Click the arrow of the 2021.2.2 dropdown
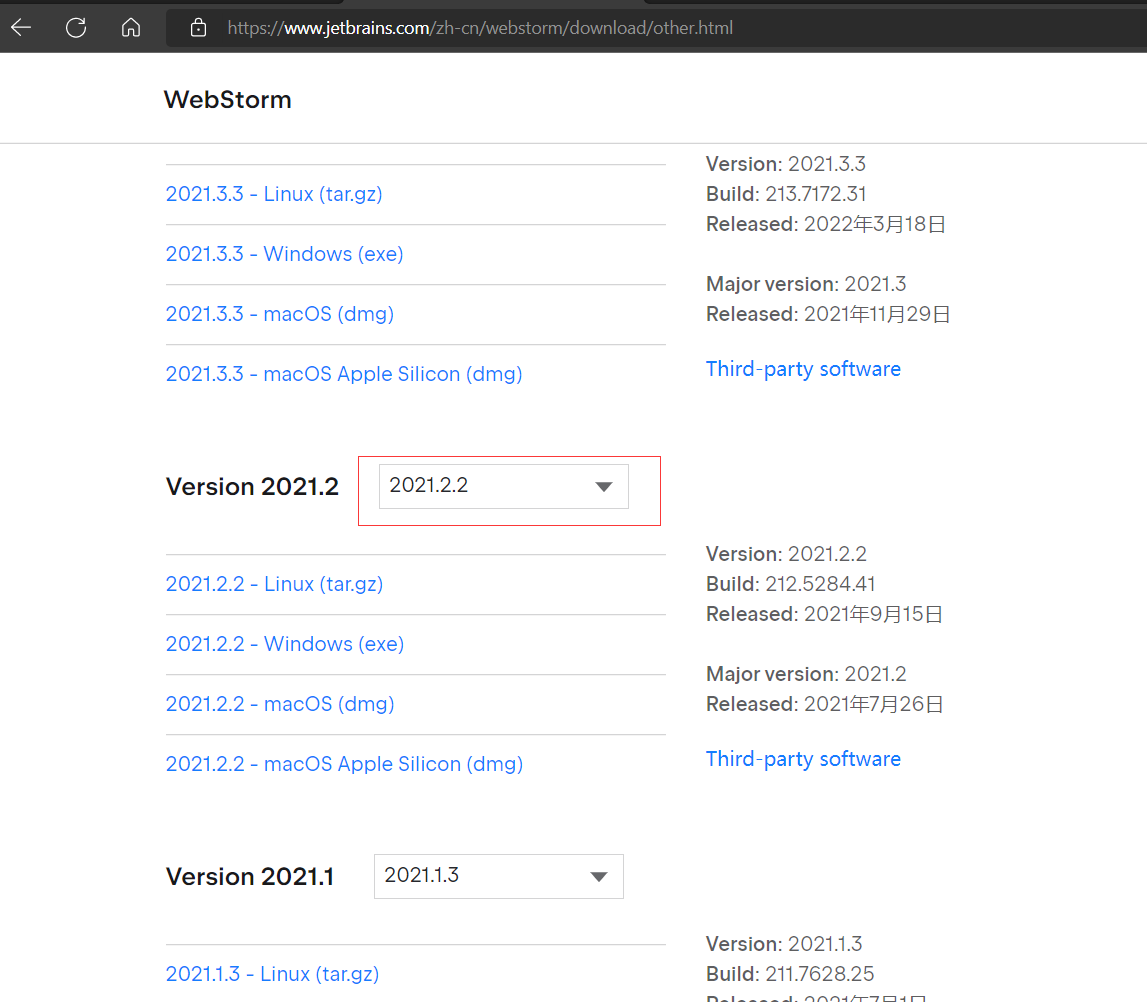The image size is (1147, 1002). click(x=603, y=487)
